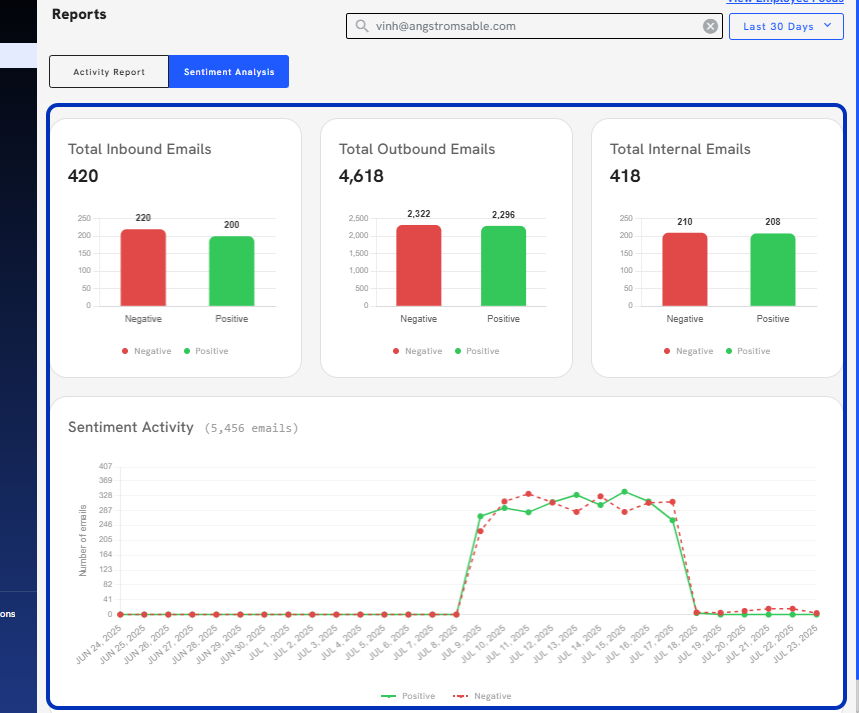Click the red Negative bar in Outbound chart
This screenshot has height=713, width=859.
tap(419, 265)
